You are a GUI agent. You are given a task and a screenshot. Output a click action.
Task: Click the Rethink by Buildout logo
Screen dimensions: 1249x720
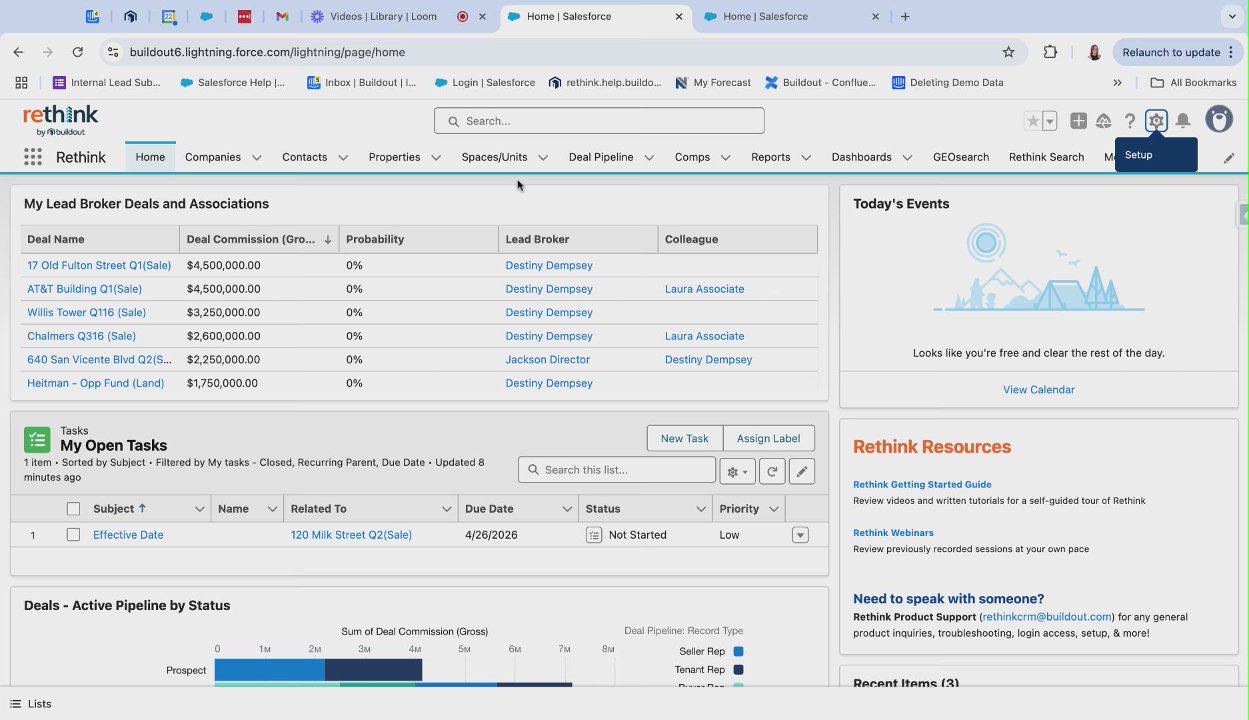tap(61, 120)
